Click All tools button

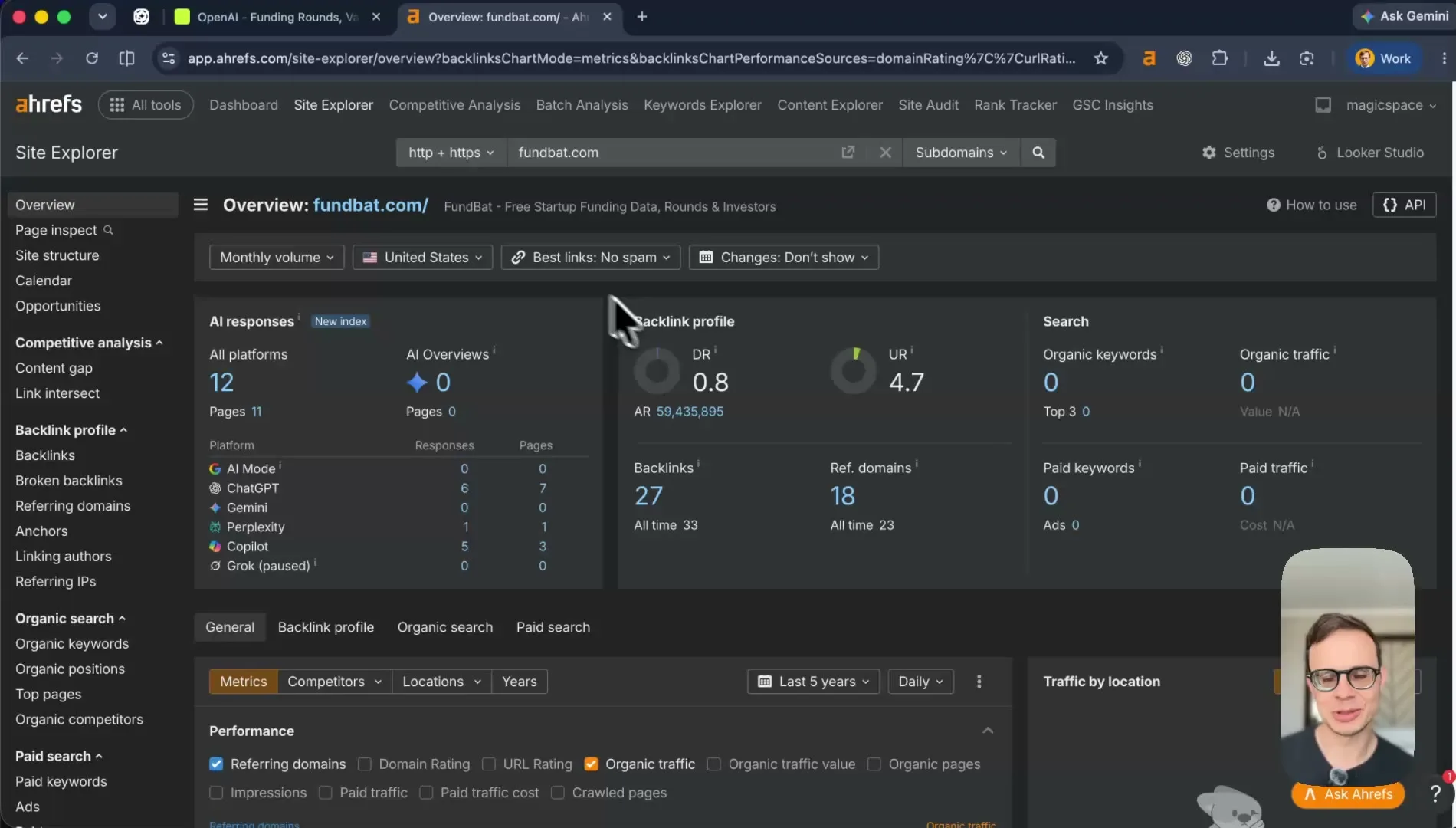coord(146,105)
